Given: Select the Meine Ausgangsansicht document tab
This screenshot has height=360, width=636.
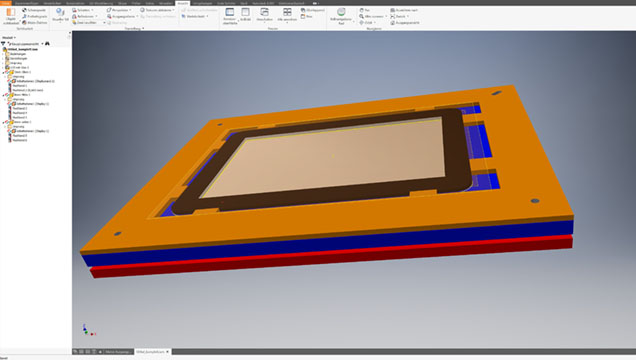Looking at the screenshot, I should pyautogui.click(x=118, y=352).
